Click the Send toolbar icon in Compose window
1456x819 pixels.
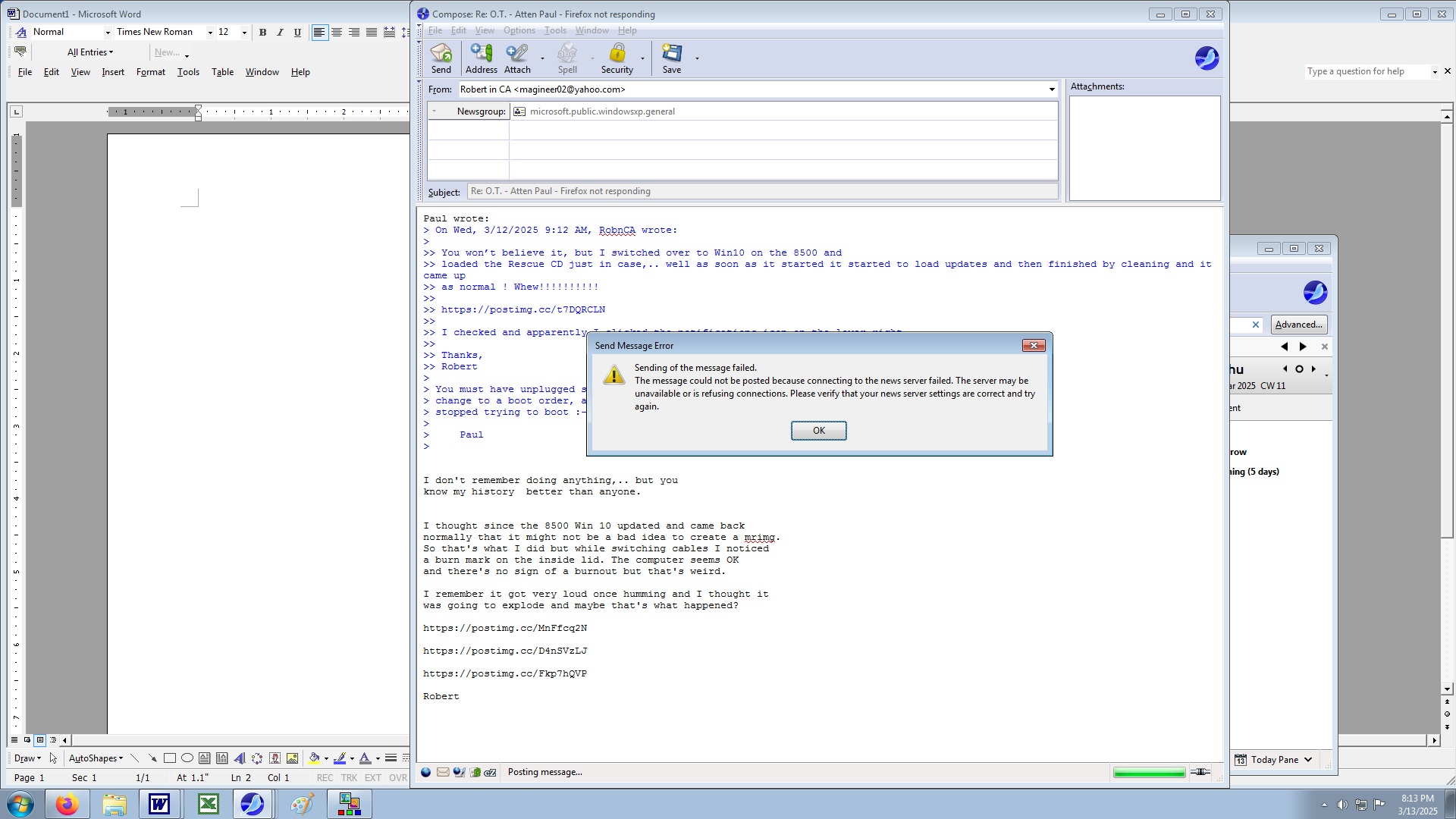[441, 58]
